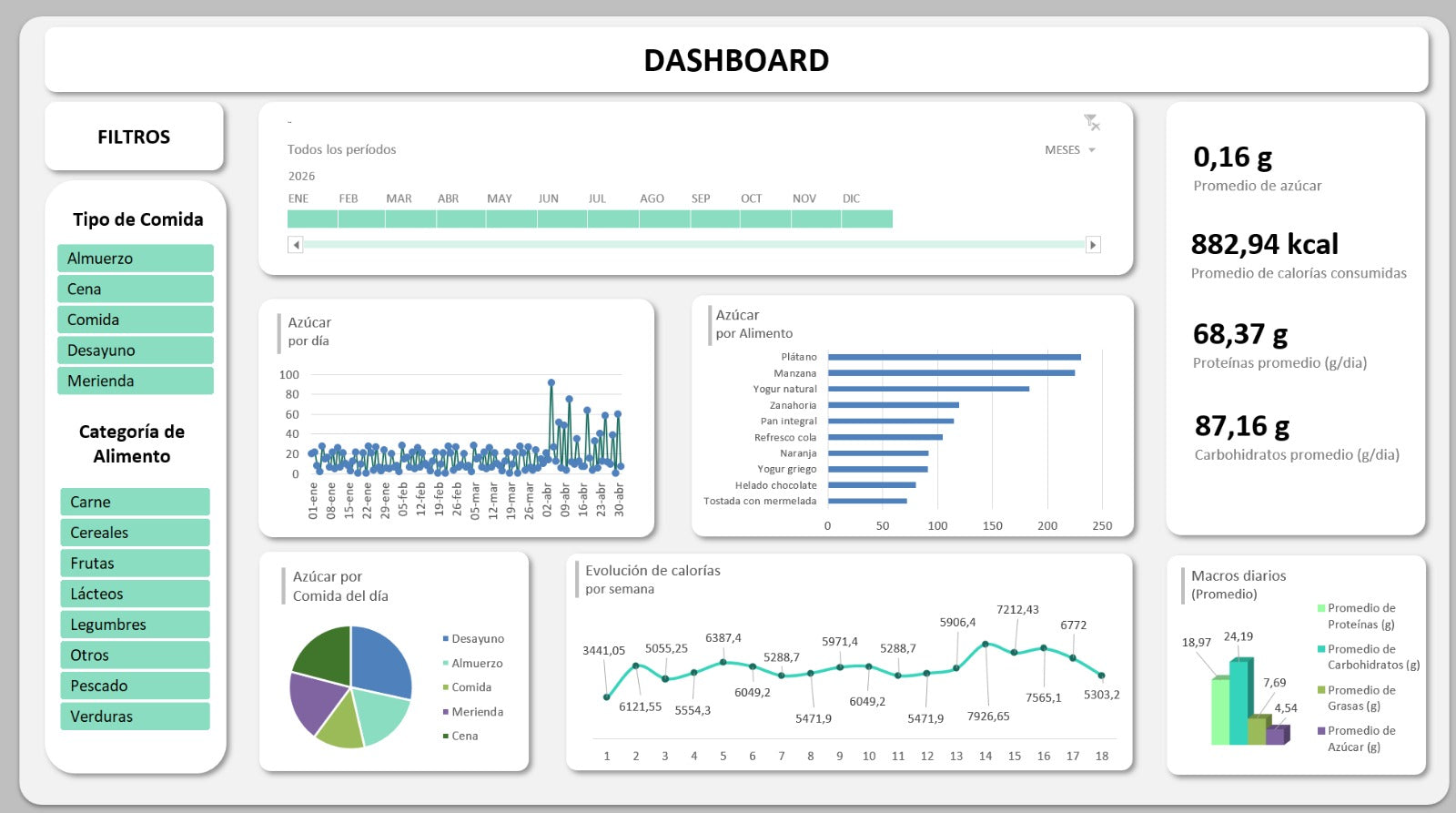Click the Promedio de Carbohidratos legend entry
This screenshot has height=813, width=1456.
(x=1368, y=657)
